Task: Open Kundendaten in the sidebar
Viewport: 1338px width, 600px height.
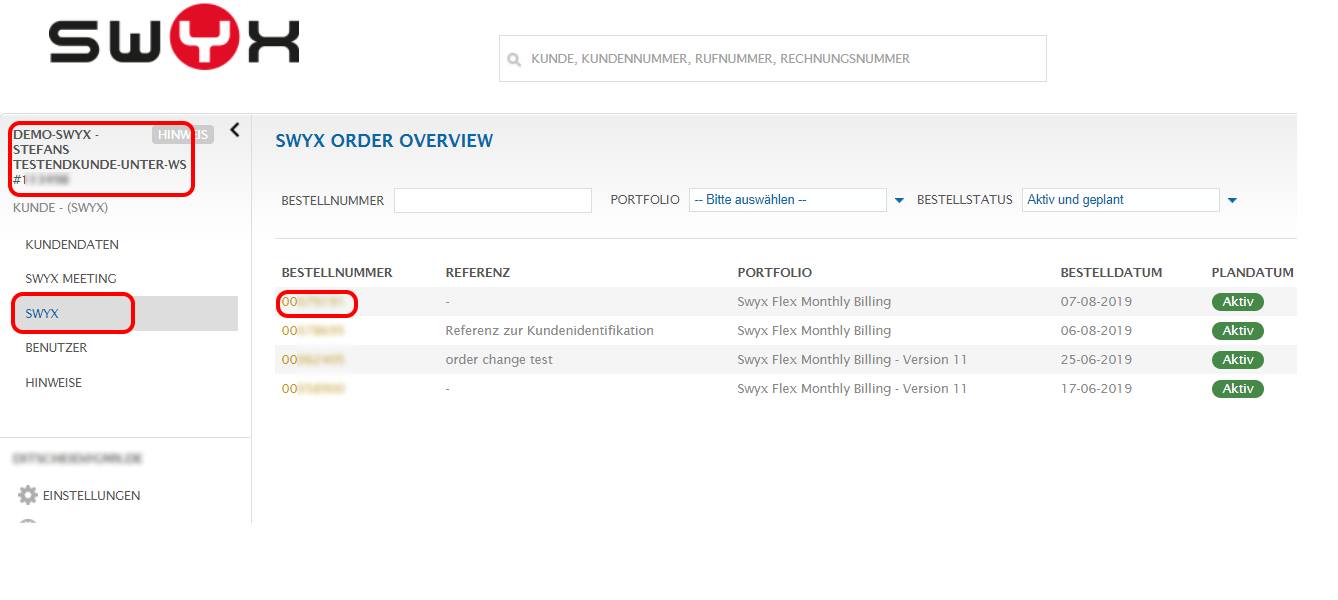Action: click(72, 245)
